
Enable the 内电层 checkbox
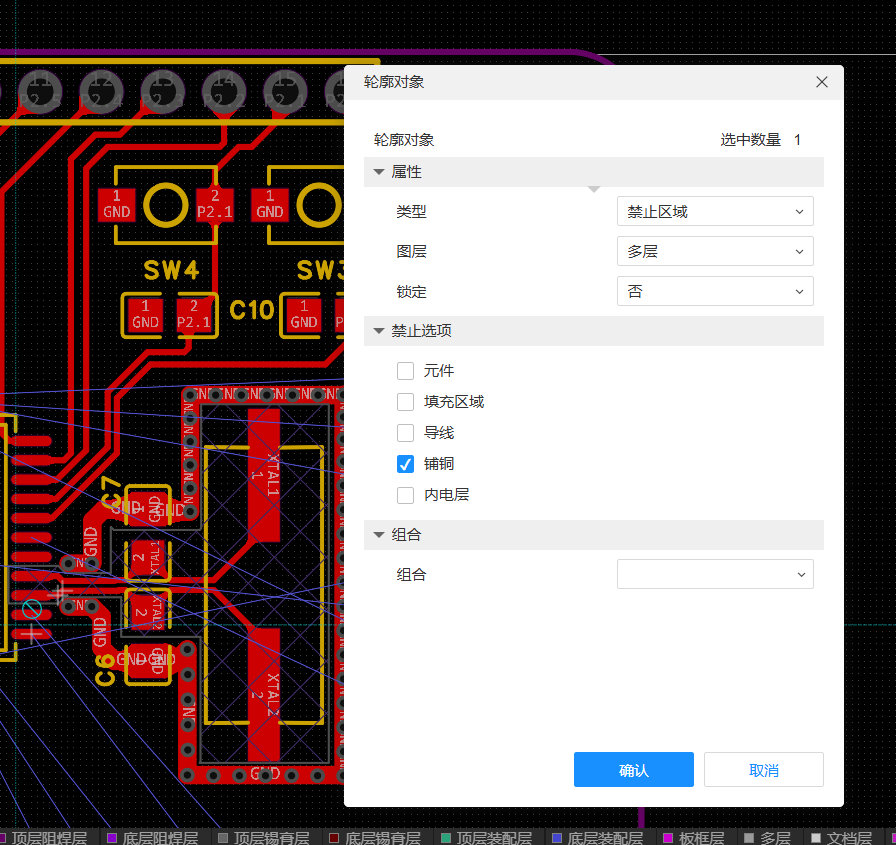click(x=405, y=495)
